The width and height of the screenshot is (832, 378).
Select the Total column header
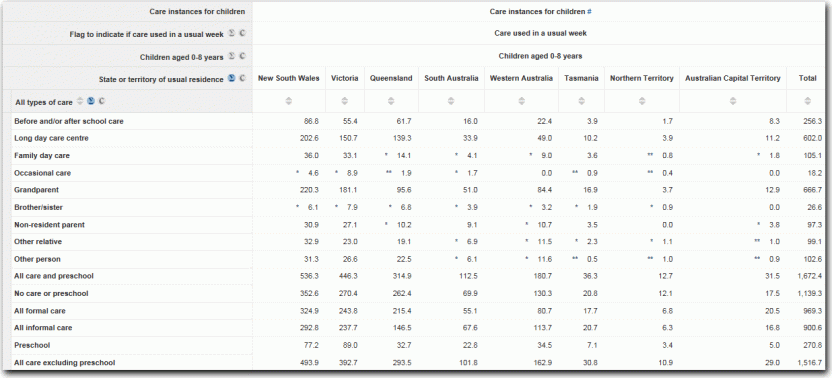click(808, 78)
